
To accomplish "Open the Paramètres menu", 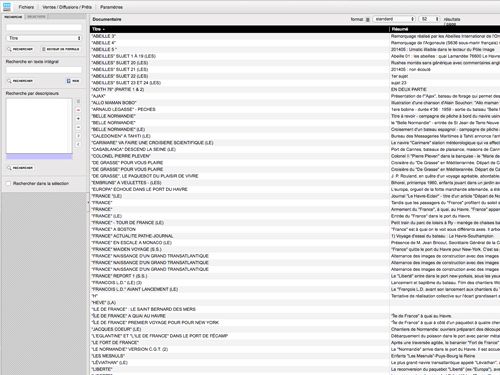I will [111, 7].
